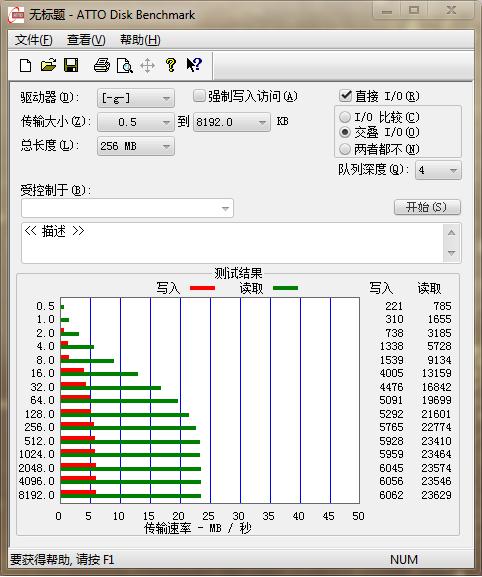The width and height of the screenshot is (482, 577).
Task: Click the 测试结果 group title
Action: click(x=238, y=273)
